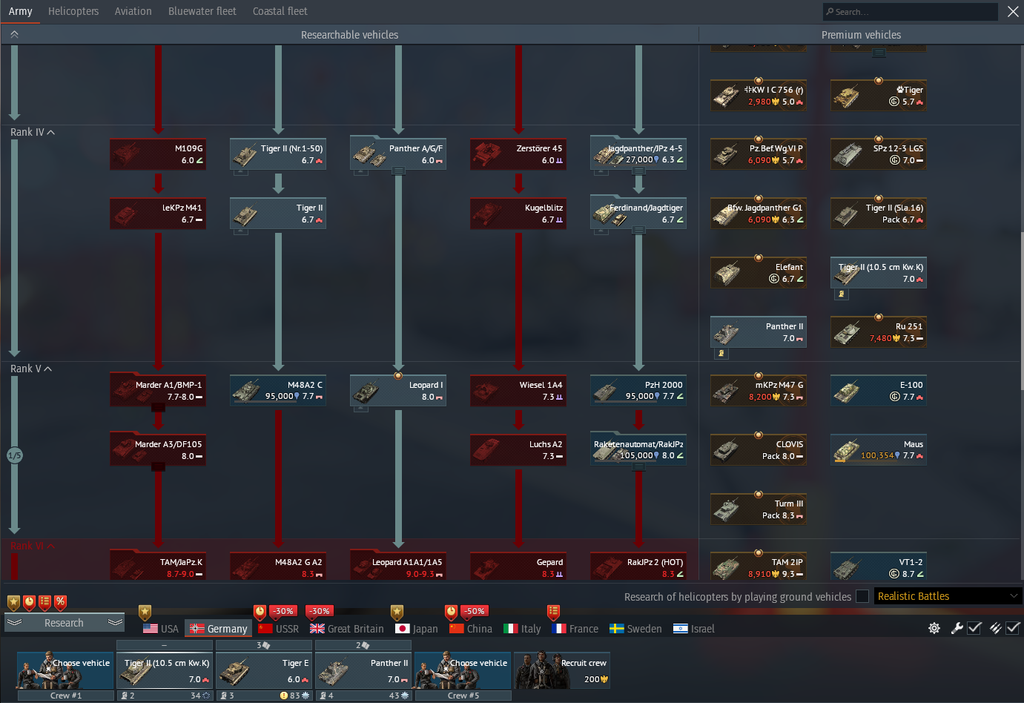Select the Zerstörer 45 vehicle card

[x=518, y=154]
